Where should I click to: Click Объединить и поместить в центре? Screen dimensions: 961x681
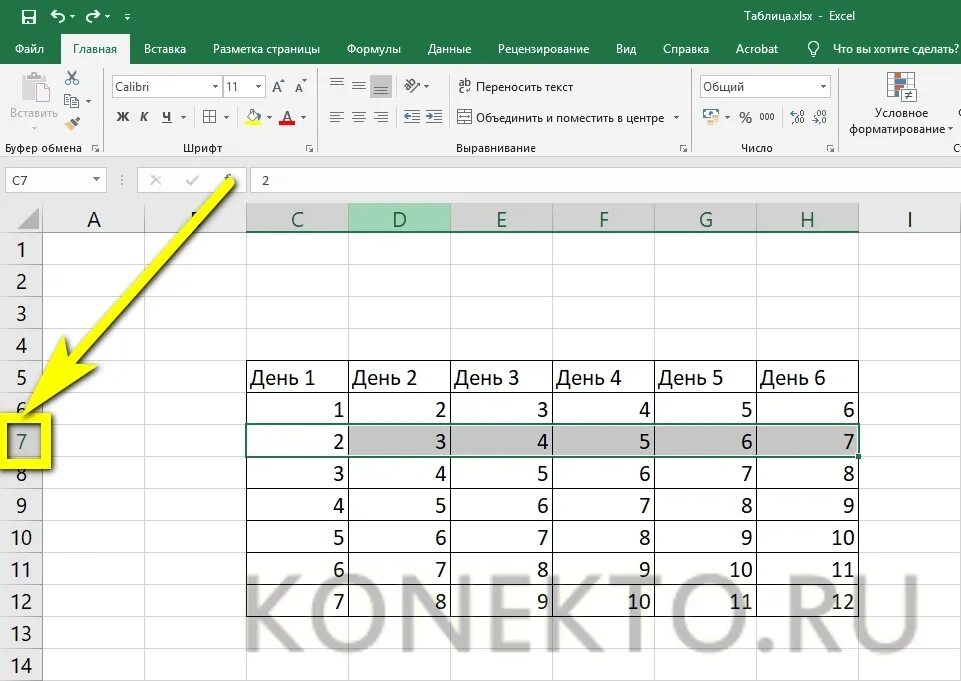pos(561,117)
